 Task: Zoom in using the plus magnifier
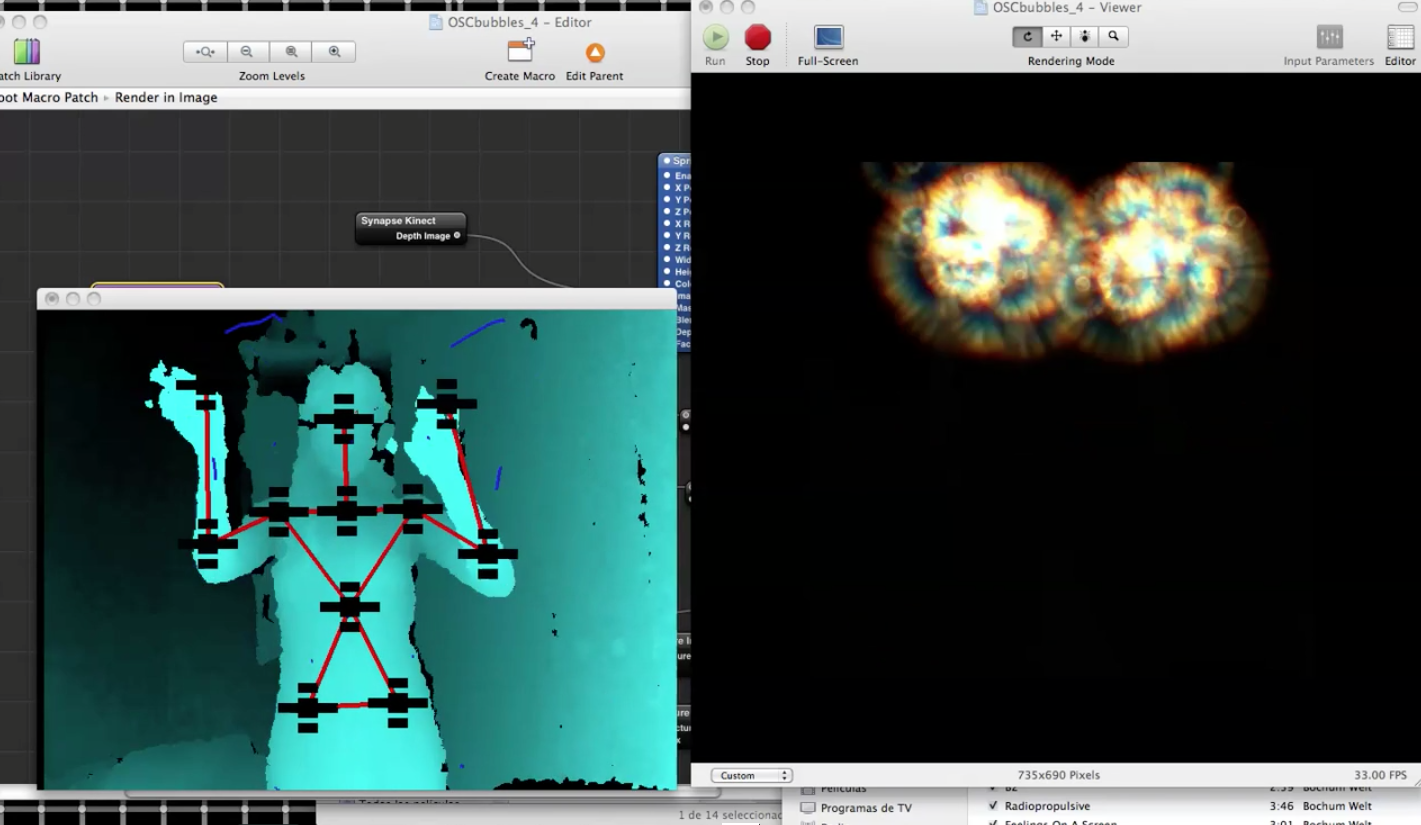click(x=334, y=52)
